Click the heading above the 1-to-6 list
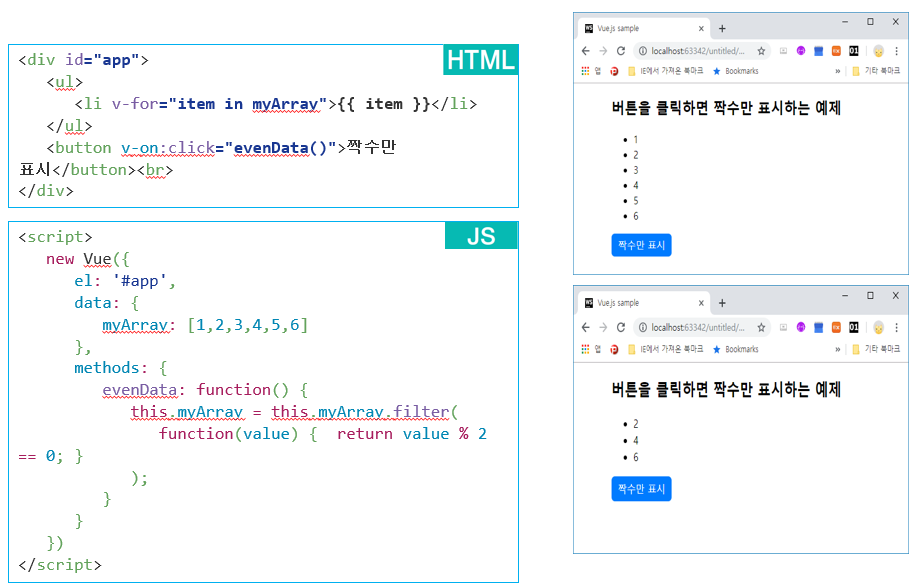This screenshot has width=916, height=588. coord(726,108)
